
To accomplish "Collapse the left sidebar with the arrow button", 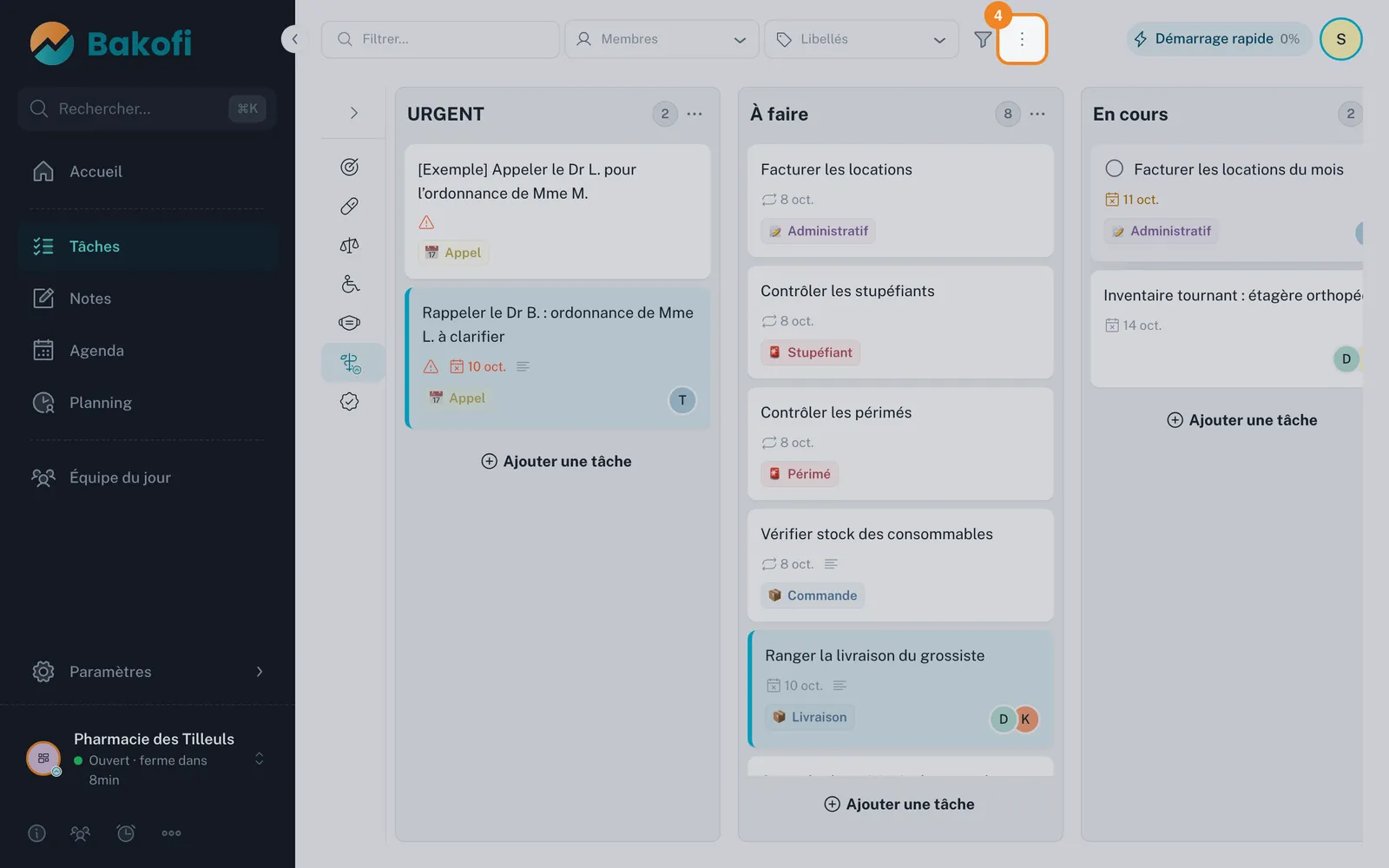I will [x=294, y=39].
